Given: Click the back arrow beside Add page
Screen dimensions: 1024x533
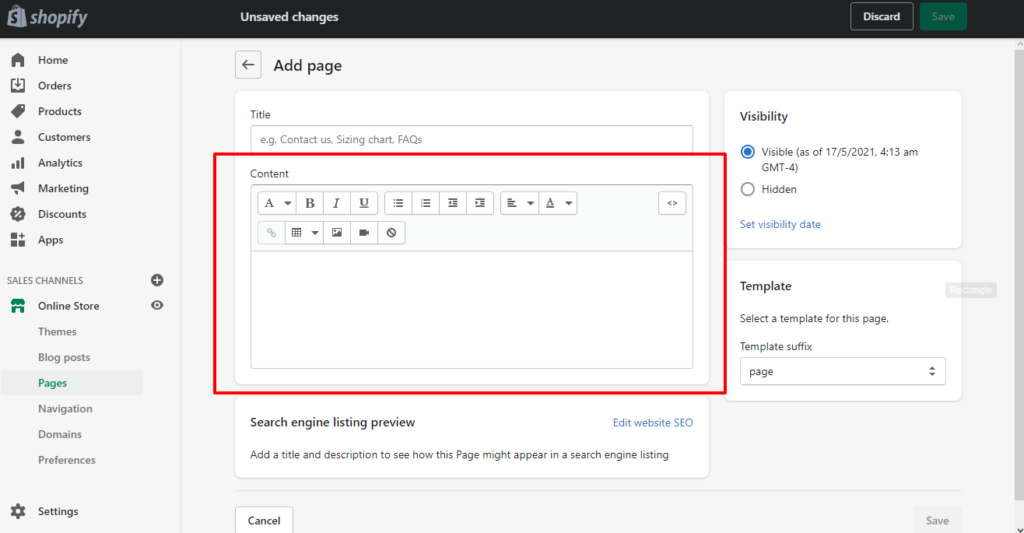Looking at the screenshot, I should click(x=248, y=65).
